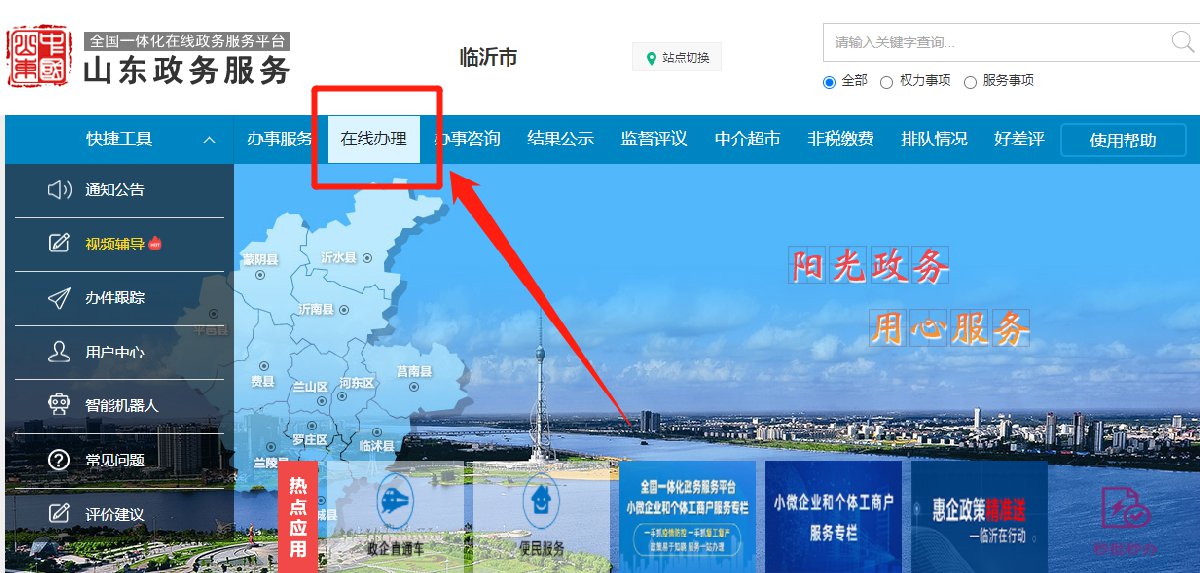Click the 政企直通车 train icon

tap(395, 500)
